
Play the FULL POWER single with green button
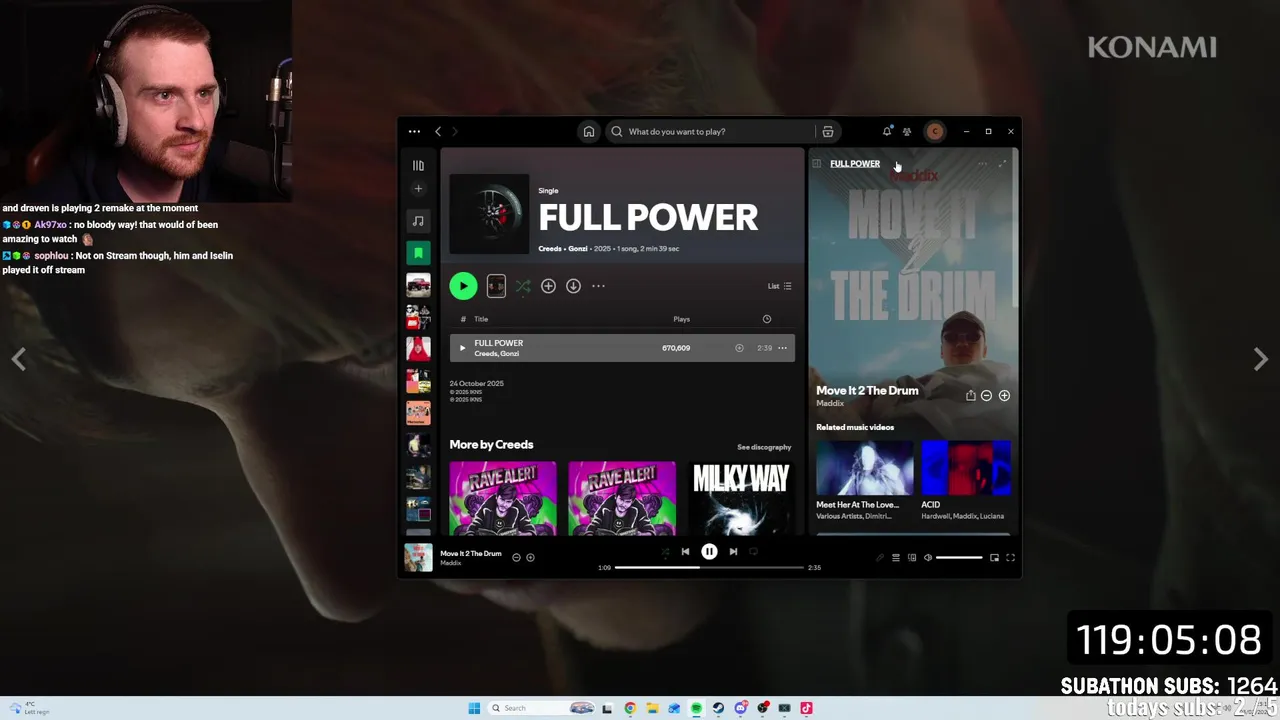click(x=463, y=286)
